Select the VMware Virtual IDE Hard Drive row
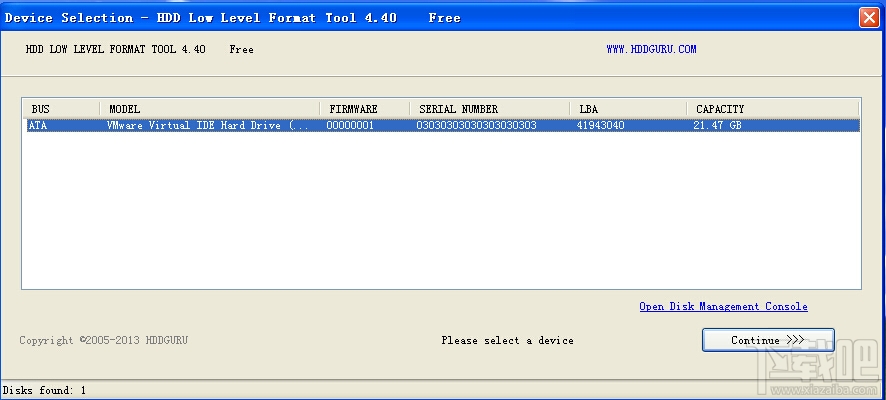Image resolution: width=886 pixels, height=400 pixels. (443, 125)
